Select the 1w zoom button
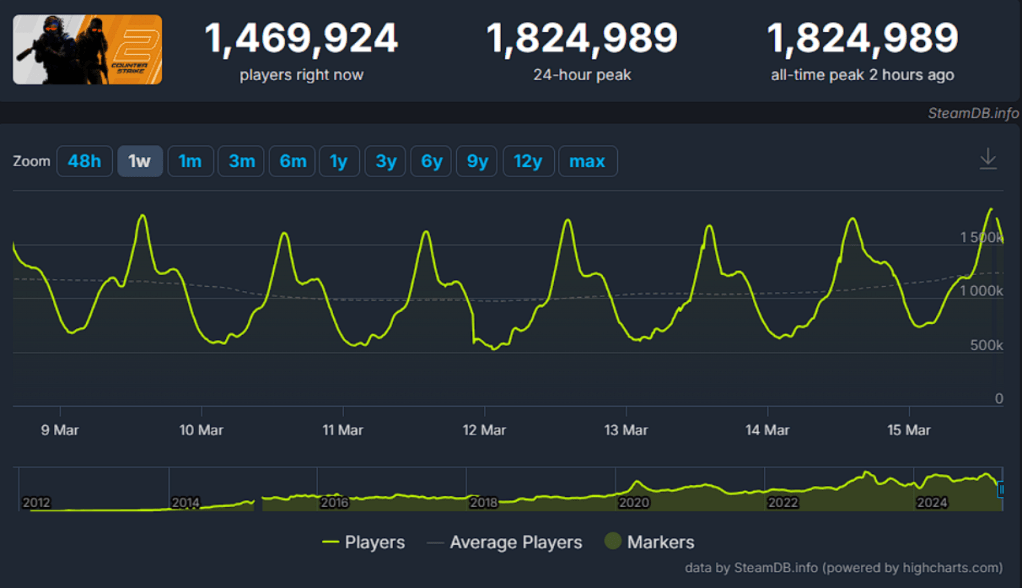The width and height of the screenshot is (1022, 588). (140, 161)
